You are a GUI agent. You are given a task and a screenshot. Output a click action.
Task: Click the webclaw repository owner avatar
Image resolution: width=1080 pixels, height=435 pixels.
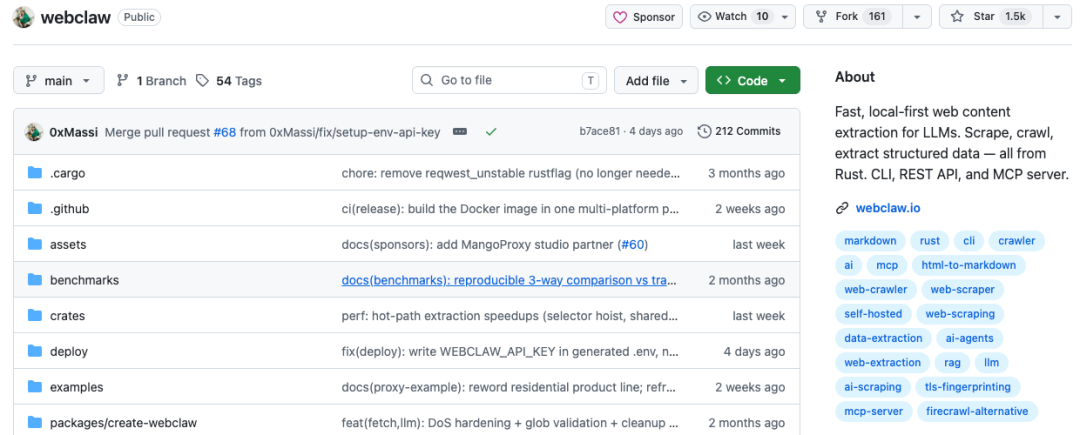coord(23,17)
